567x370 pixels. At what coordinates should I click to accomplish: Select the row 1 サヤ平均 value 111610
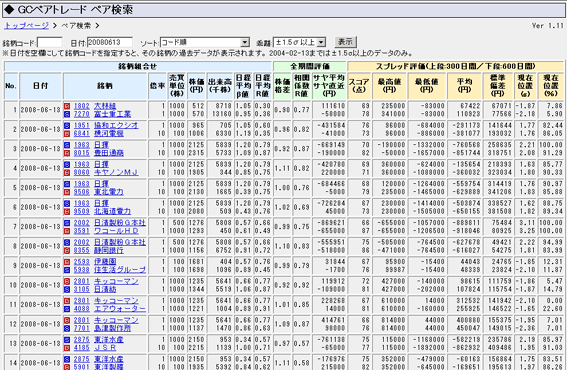pos(333,106)
